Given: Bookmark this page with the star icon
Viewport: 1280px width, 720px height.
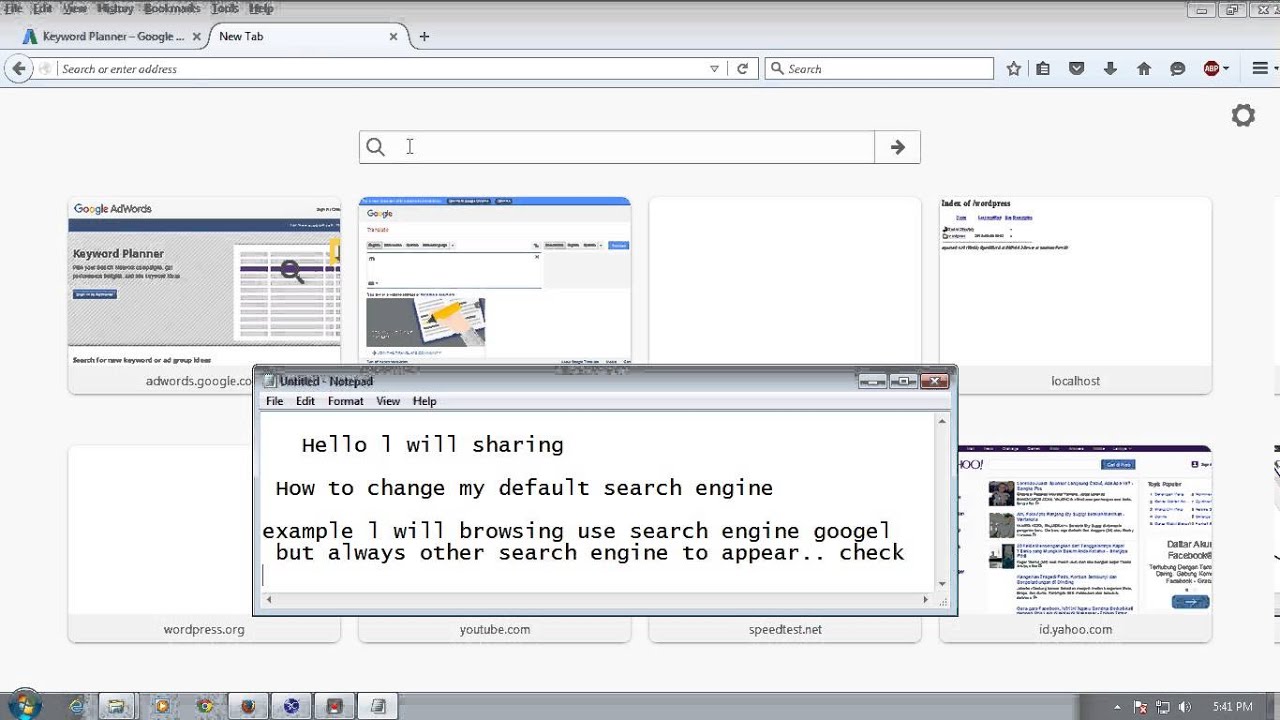Looking at the screenshot, I should tap(1013, 69).
